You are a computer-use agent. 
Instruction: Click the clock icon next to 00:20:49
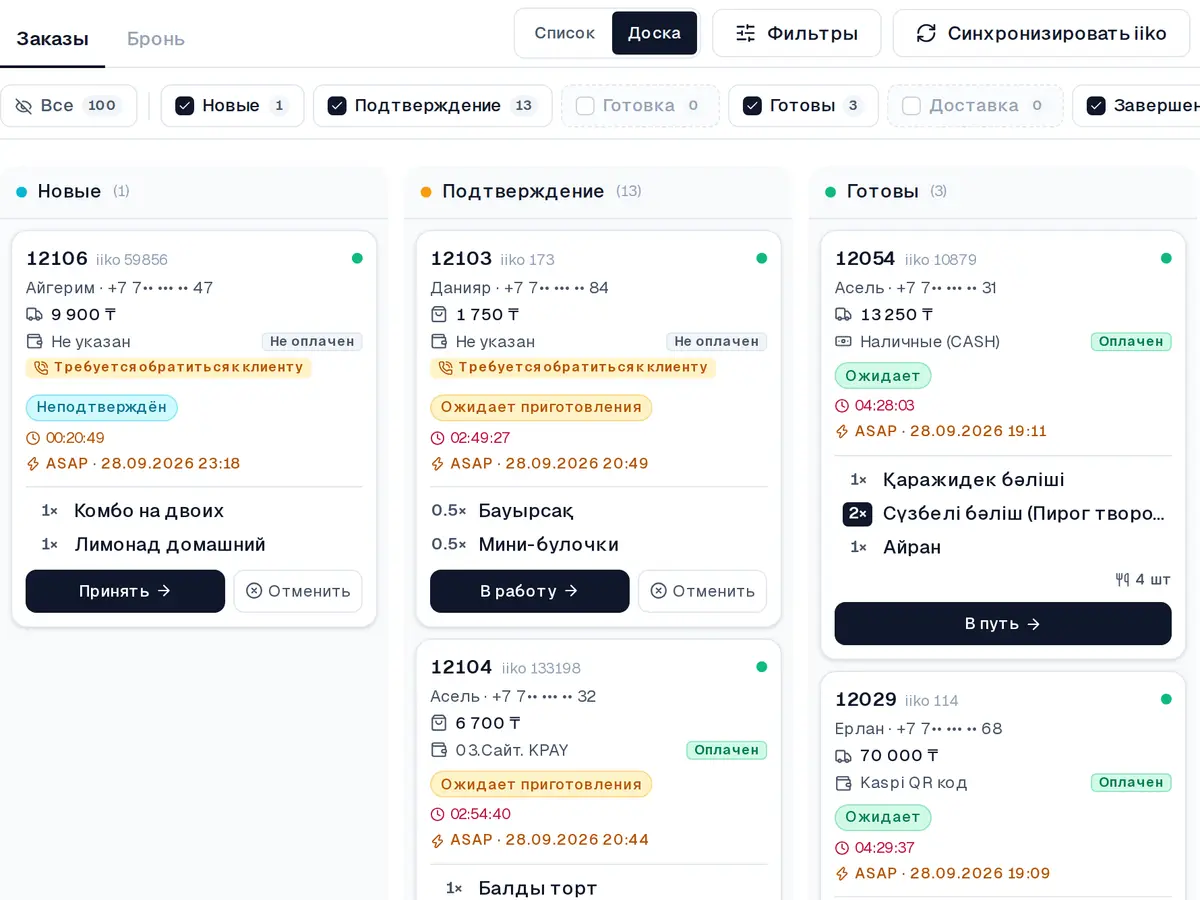pos(33,438)
